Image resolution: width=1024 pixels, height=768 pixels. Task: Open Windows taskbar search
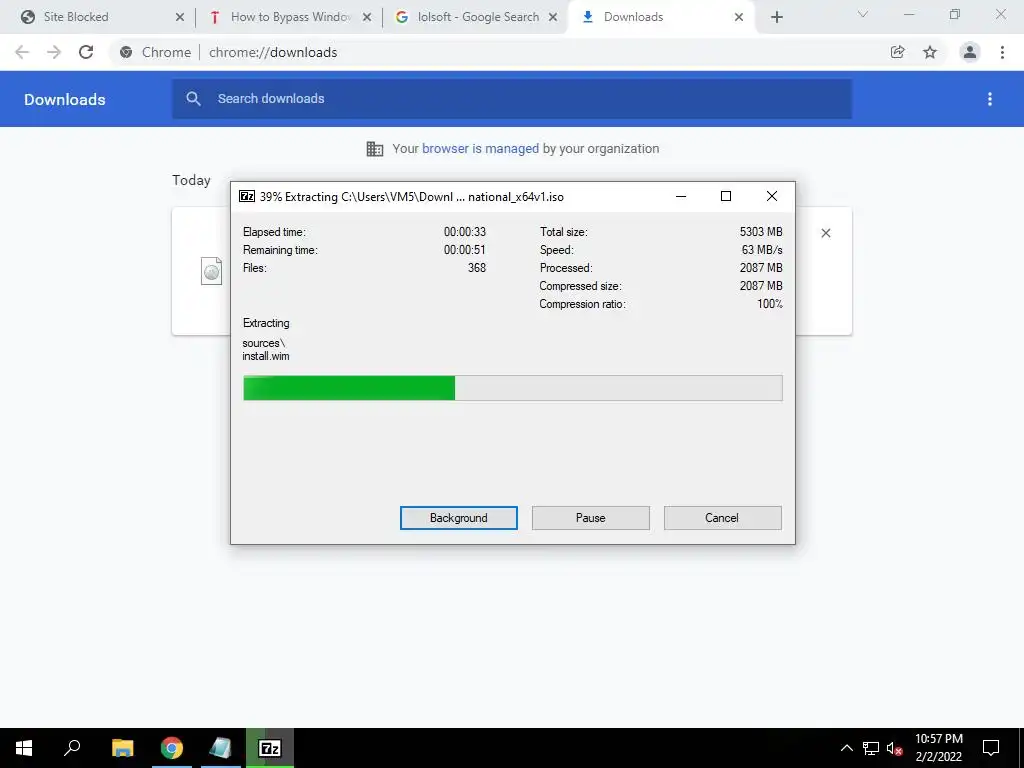72,748
